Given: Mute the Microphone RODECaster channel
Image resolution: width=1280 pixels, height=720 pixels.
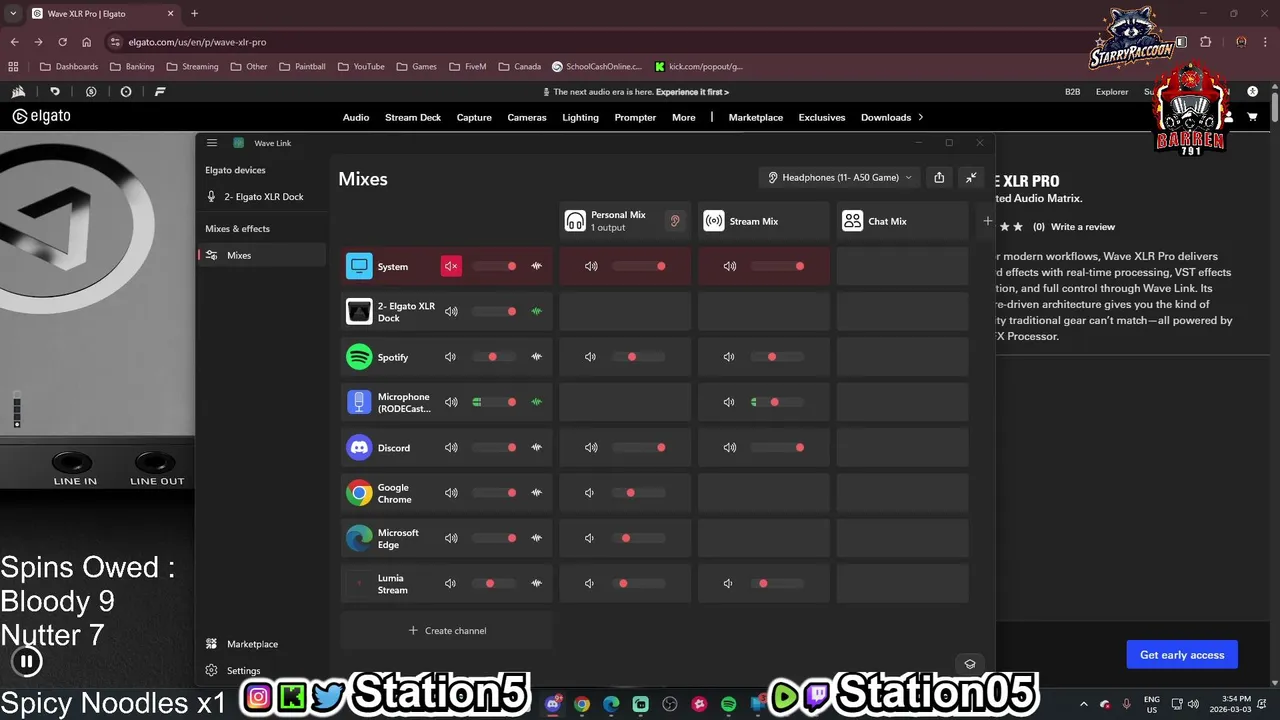Looking at the screenshot, I should coord(451,402).
